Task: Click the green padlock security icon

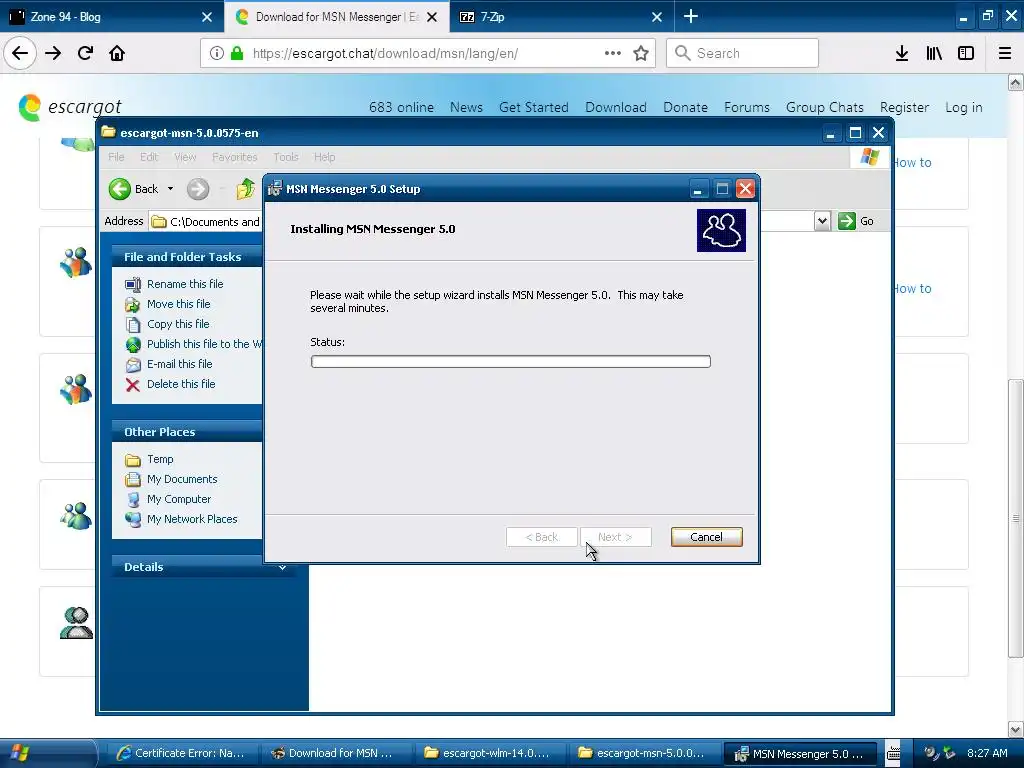Action: tap(236, 54)
